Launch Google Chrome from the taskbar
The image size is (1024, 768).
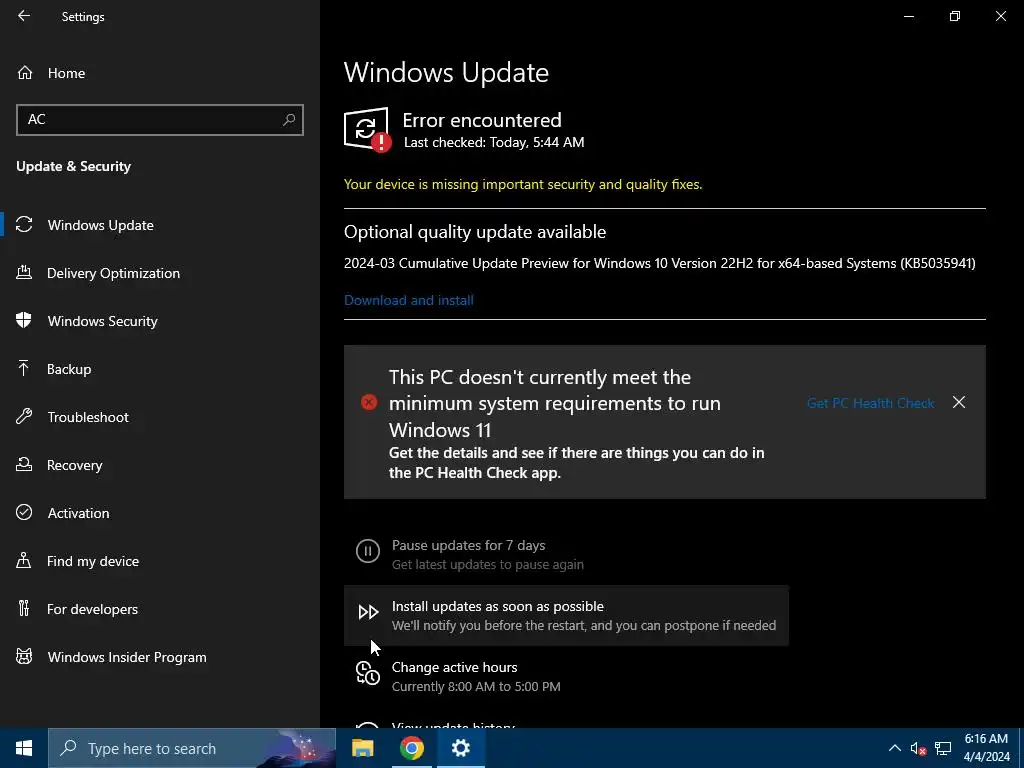point(411,748)
